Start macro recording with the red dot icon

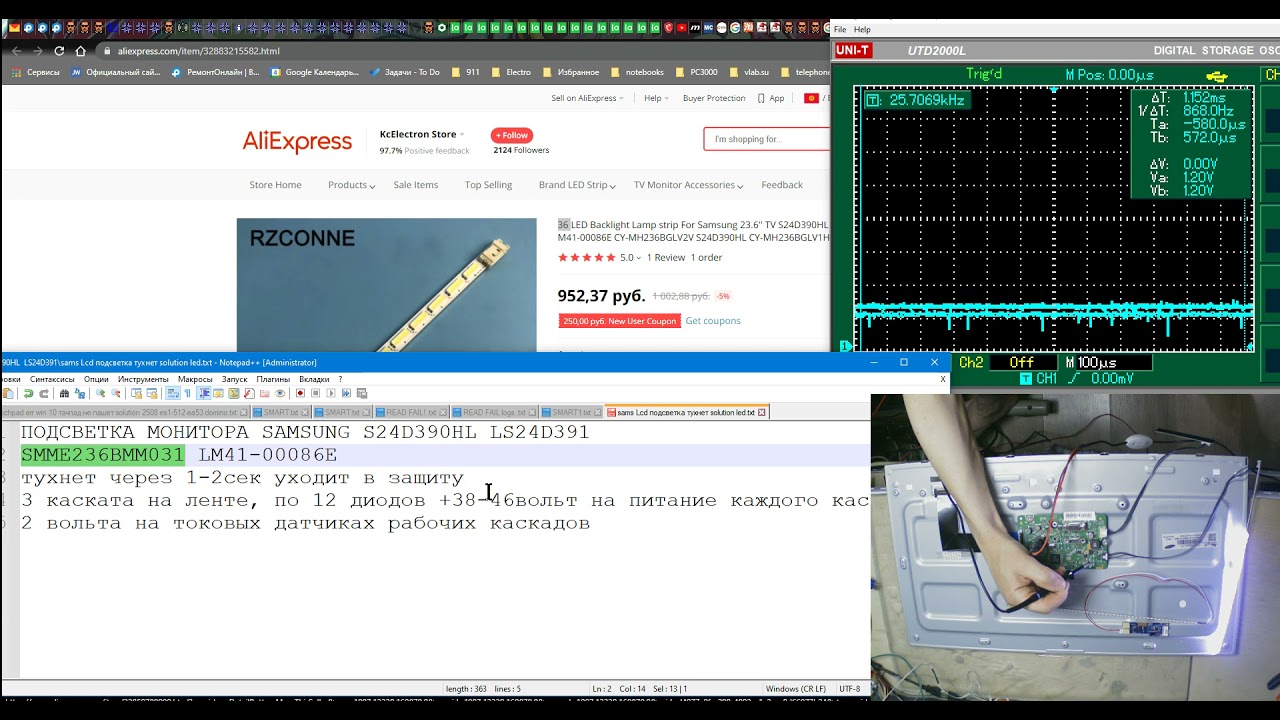(300, 393)
